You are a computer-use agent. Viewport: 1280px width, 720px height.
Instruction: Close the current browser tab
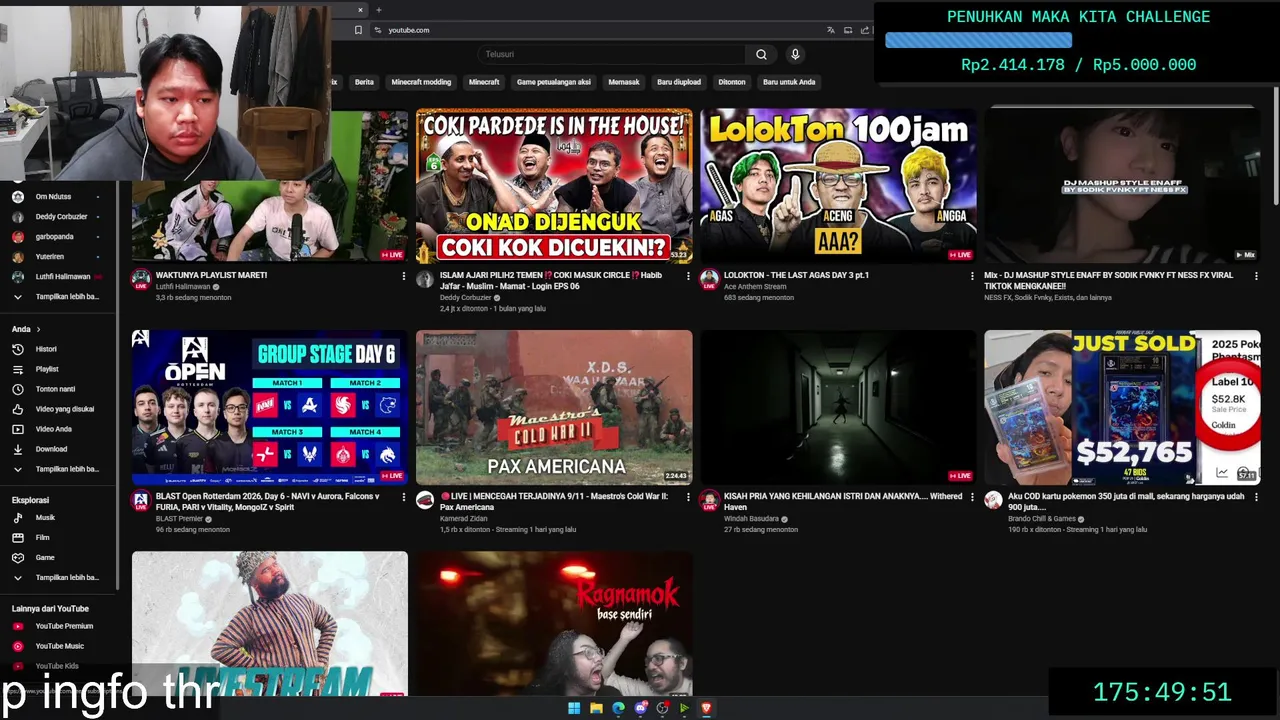coord(360,10)
